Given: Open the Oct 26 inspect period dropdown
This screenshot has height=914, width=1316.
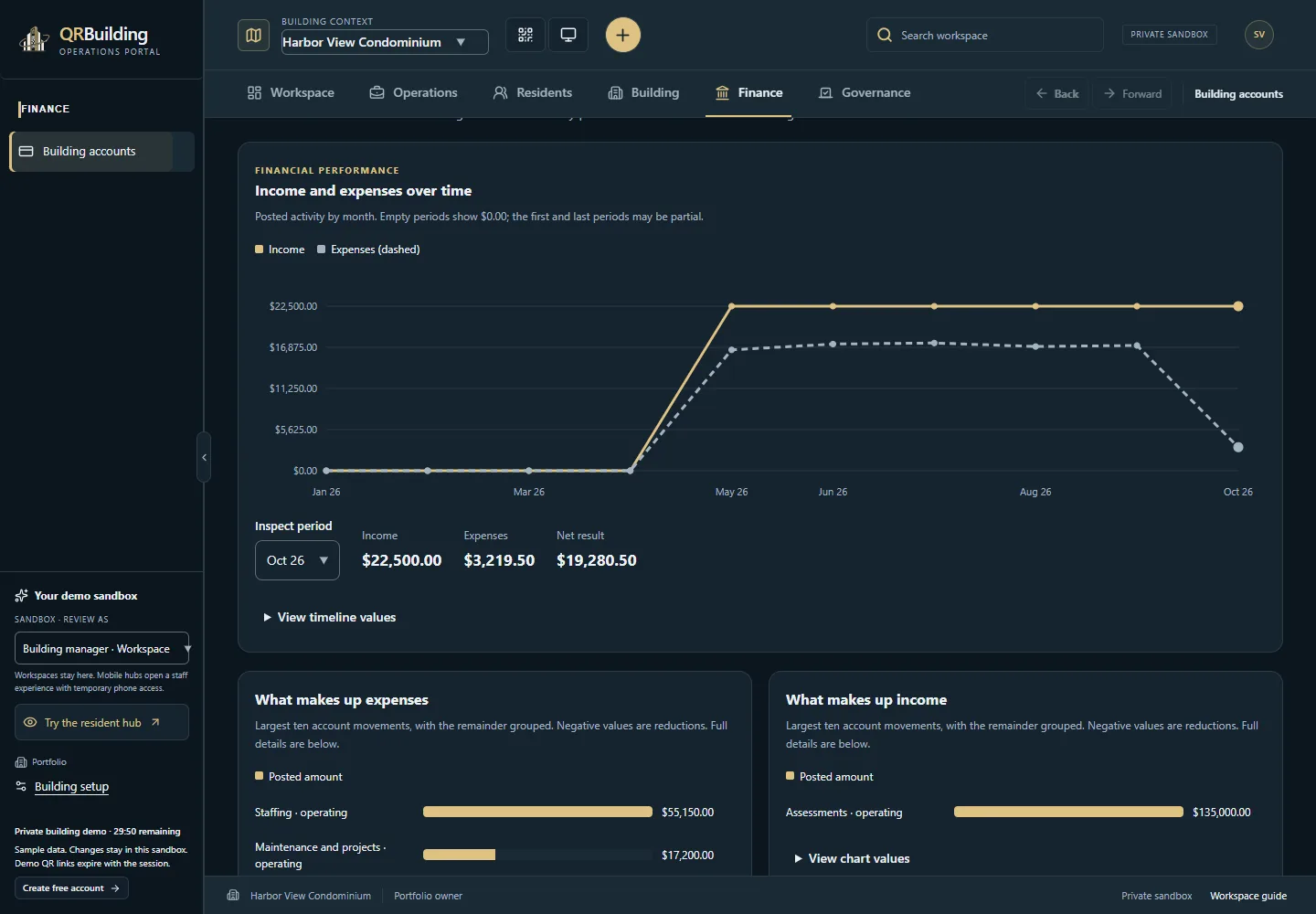Looking at the screenshot, I should point(297,560).
